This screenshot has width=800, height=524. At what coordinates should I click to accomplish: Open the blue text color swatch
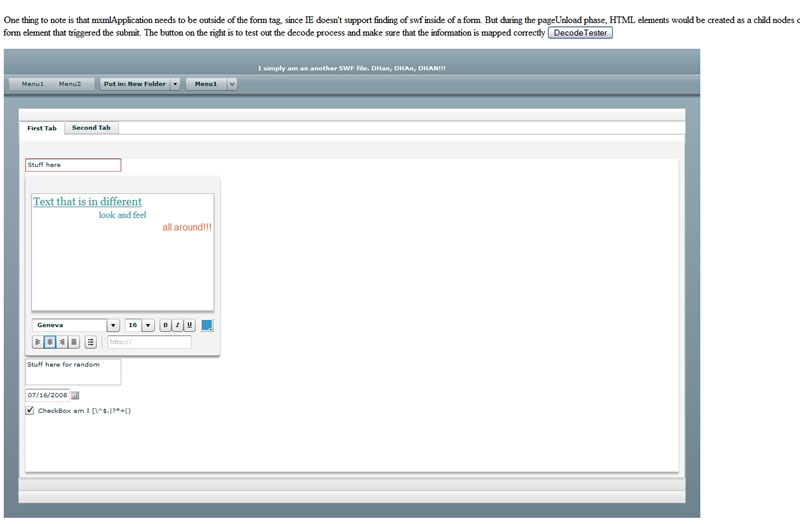click(207, 325)
